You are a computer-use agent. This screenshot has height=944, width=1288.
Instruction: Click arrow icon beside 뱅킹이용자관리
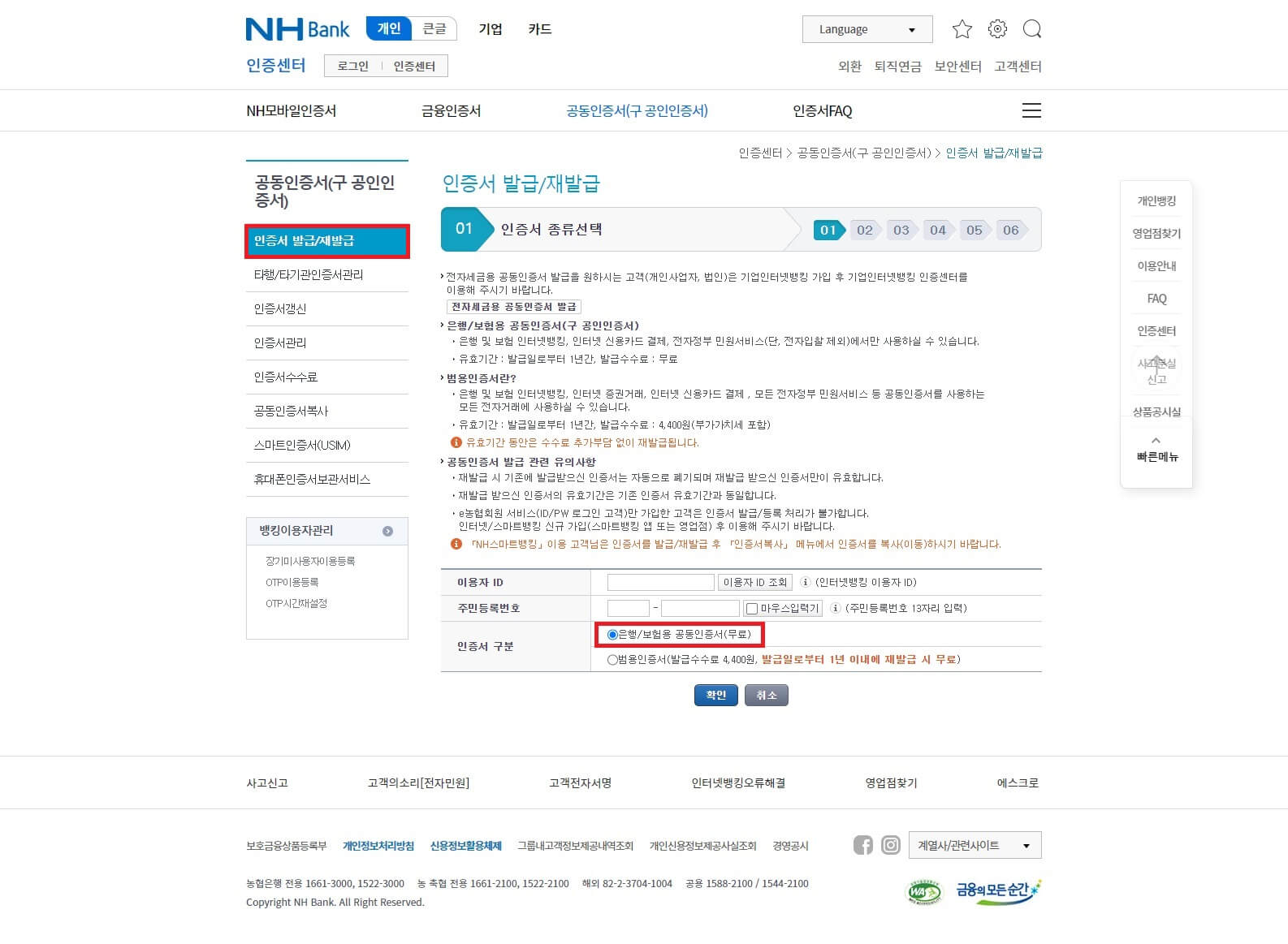coord(387,531)
